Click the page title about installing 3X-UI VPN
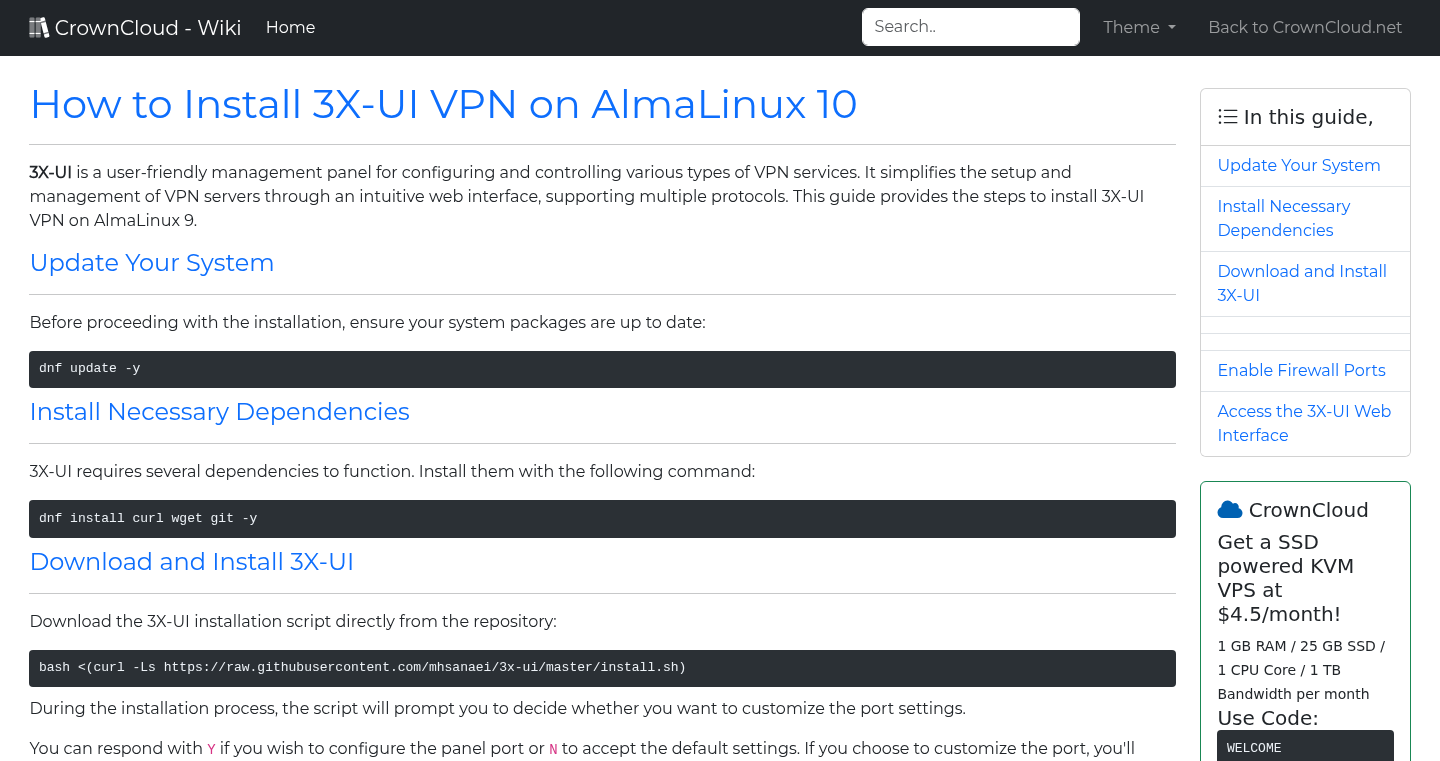Screen dimensions: 1440x761 coord(443,104)
